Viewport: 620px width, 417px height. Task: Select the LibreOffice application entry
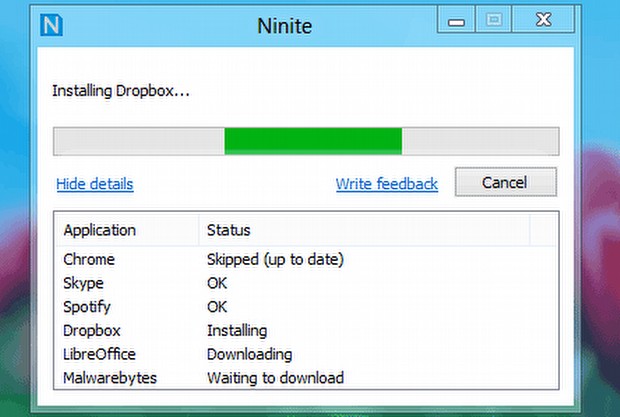(99, 354)
